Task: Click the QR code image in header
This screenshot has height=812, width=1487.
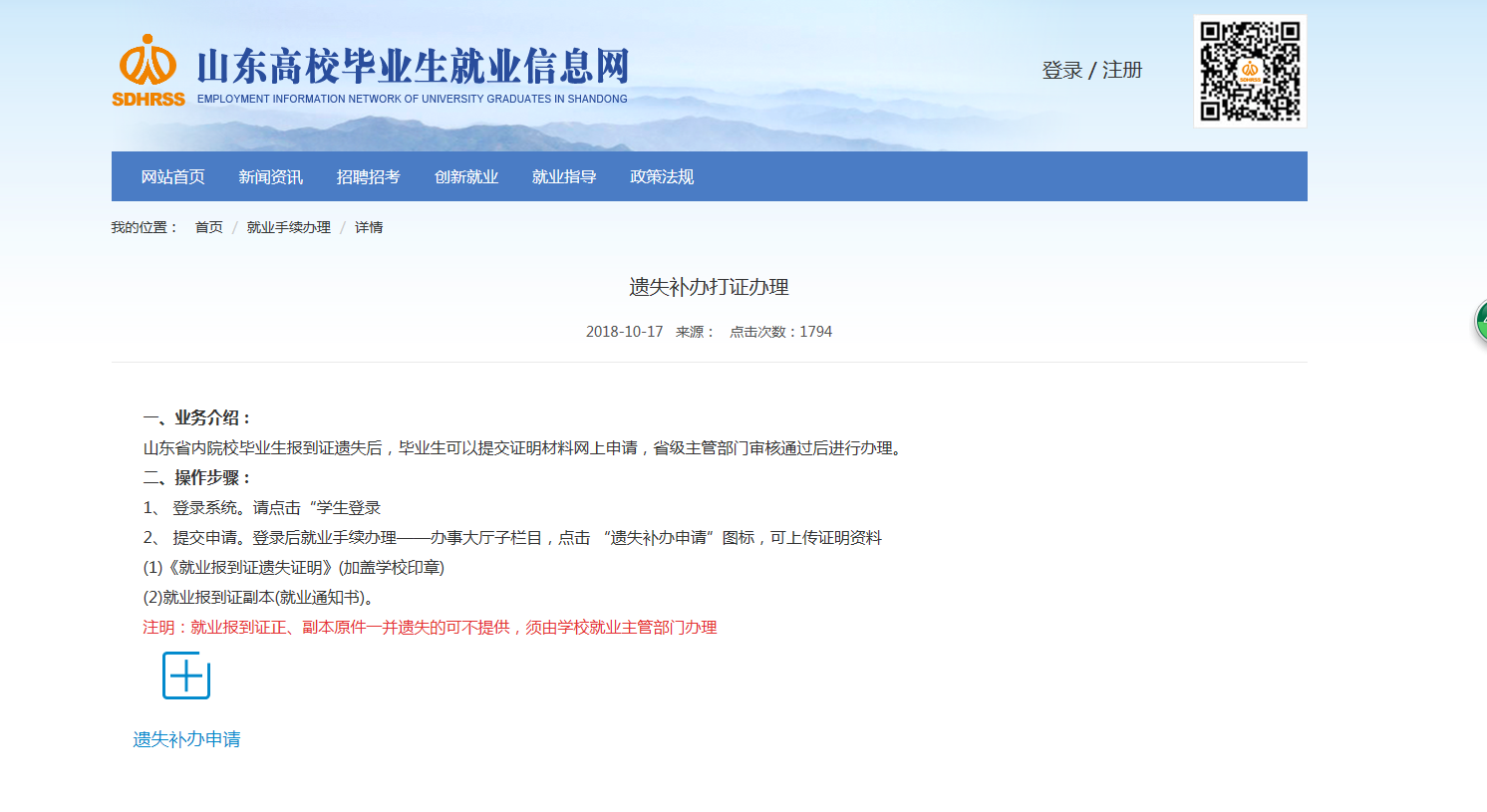Action: click(1250, 71)
